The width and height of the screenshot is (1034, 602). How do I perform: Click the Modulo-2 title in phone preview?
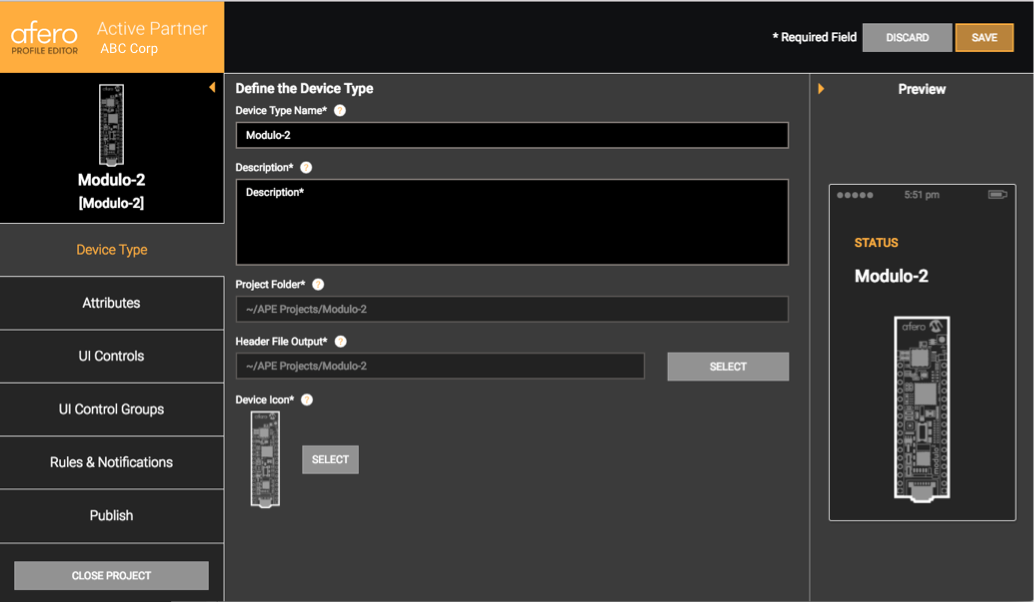click(892, 276)
